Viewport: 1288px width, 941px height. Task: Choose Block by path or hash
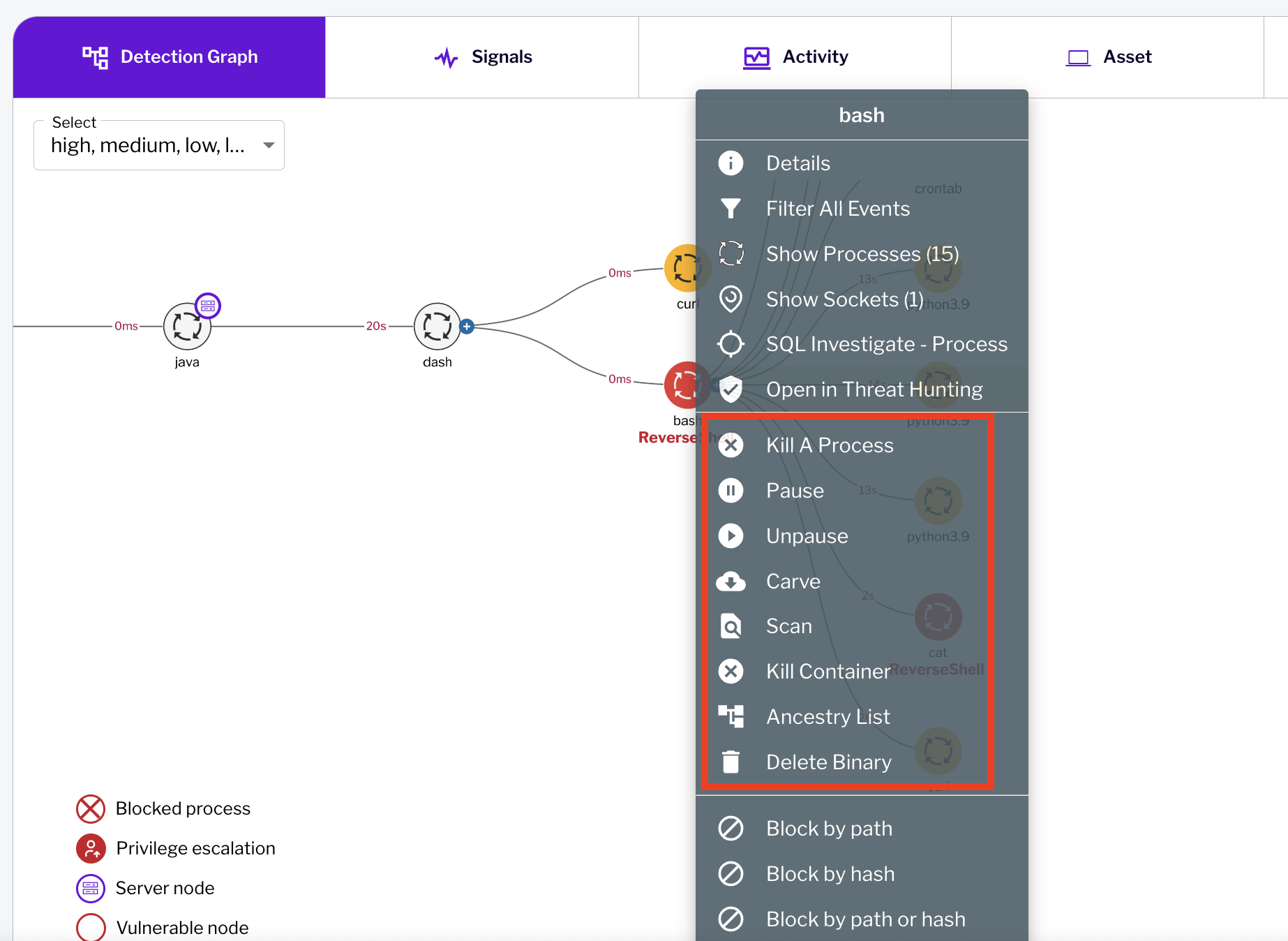click(x=862, y=919)
